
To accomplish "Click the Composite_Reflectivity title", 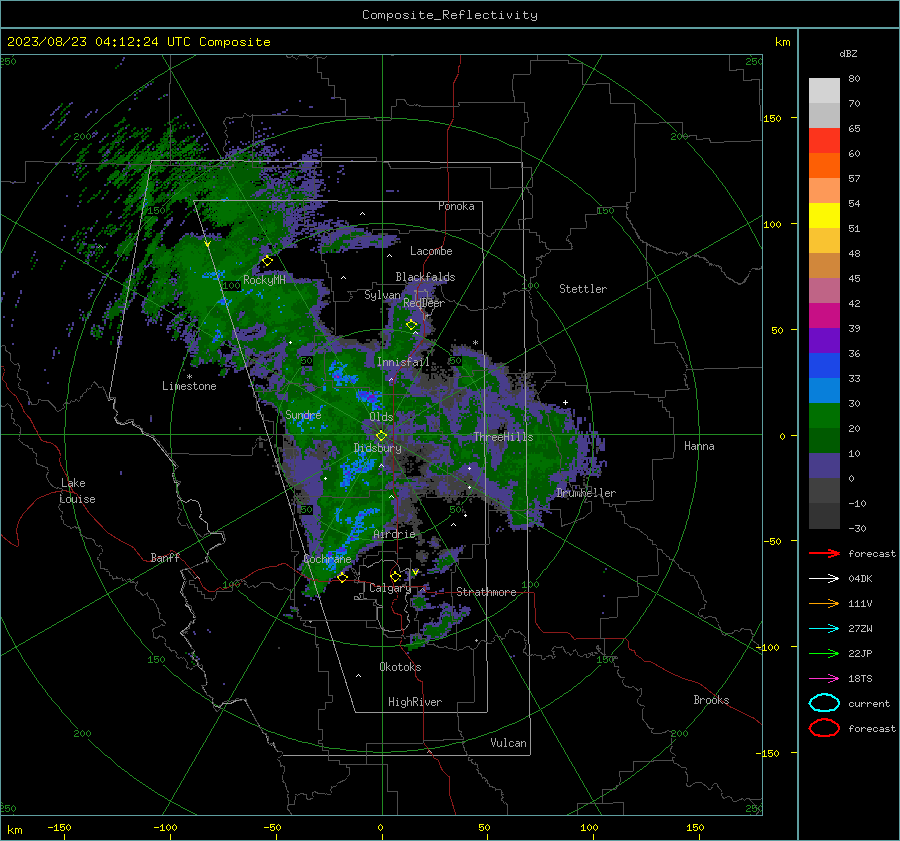I will point(450,15).
